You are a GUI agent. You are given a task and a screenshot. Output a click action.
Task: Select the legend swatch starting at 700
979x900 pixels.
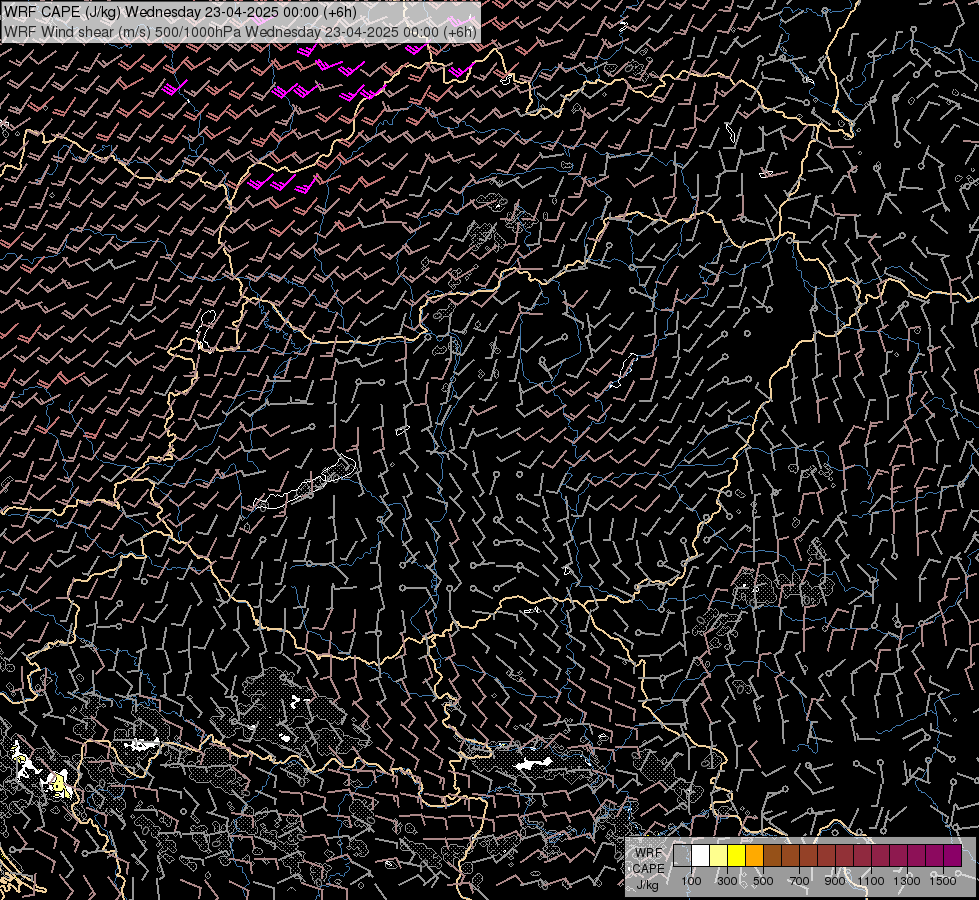(809, 855)
